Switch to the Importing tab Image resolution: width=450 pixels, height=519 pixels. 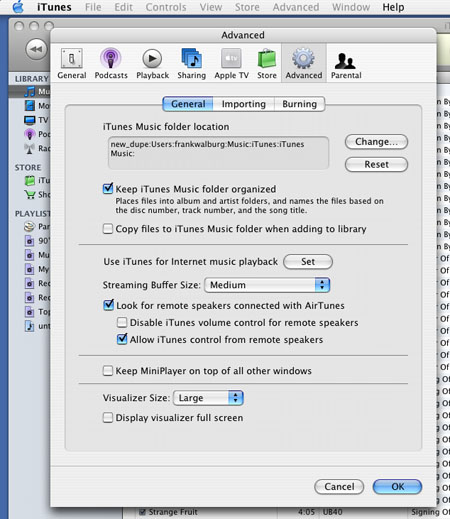pos(244,104)
